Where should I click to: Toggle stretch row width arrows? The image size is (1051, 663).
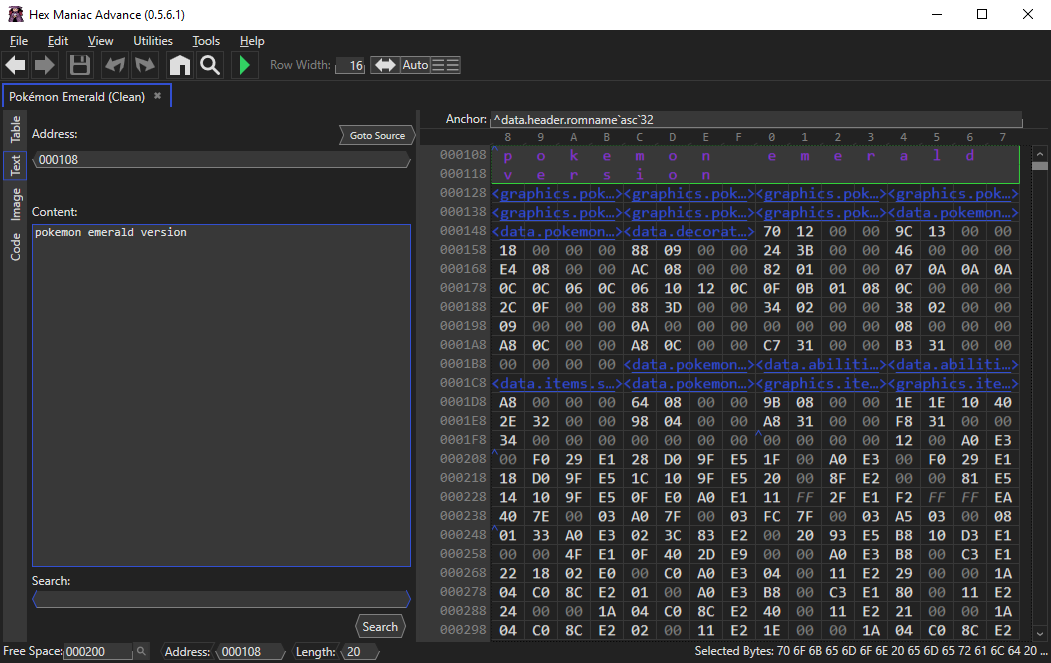(x=385, y=65)
